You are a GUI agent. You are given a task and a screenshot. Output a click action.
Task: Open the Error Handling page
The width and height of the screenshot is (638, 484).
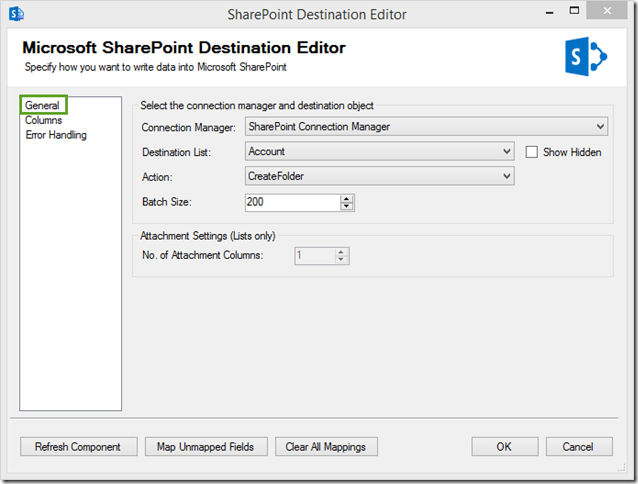[56, 135]
